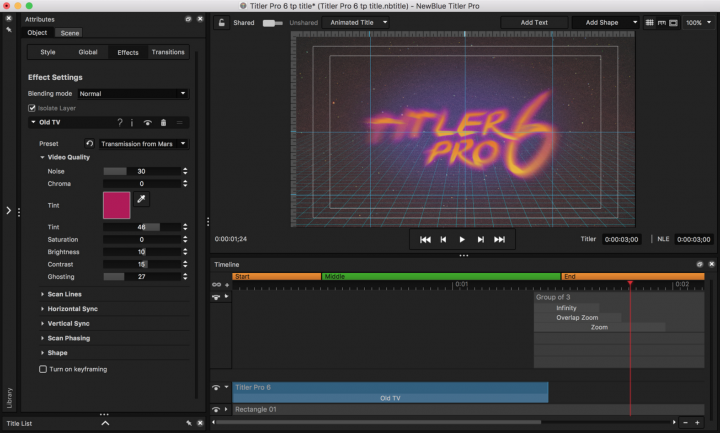The height and width of the screenshot is (433, 720).
Task: Click the timeline link chain icon
Action: tap(216, 285)
